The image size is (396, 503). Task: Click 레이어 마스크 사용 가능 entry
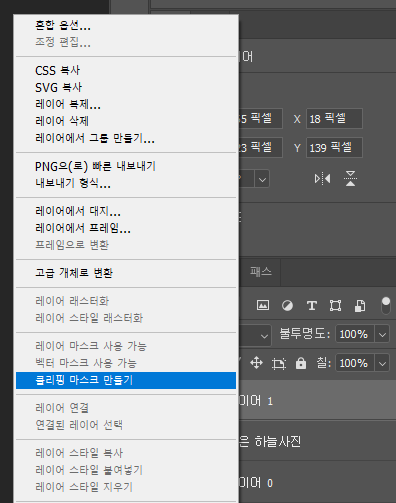click(x=126, y=346)
